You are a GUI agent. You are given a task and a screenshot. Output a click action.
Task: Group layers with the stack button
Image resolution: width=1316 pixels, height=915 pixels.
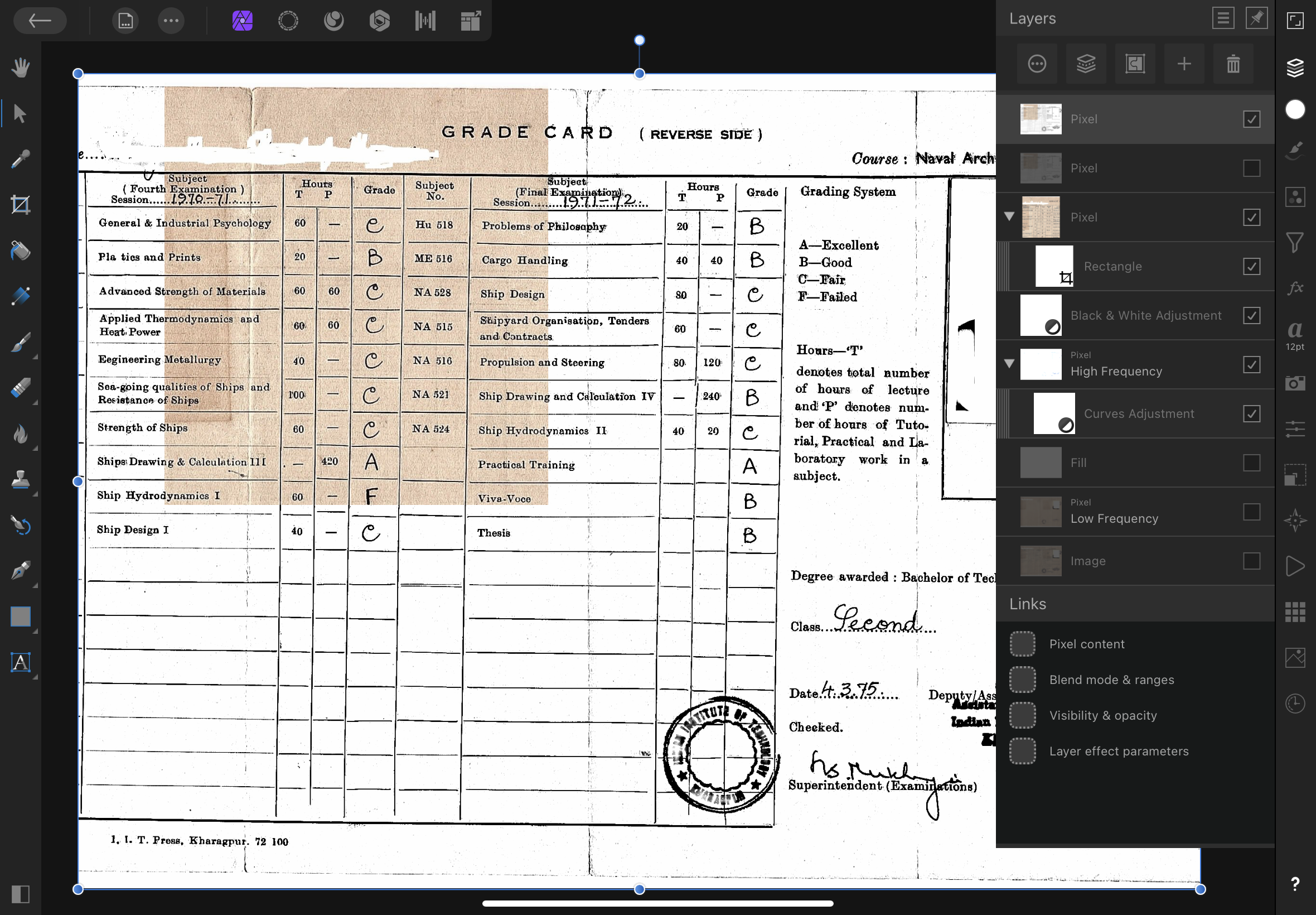tap(1086, 64)
